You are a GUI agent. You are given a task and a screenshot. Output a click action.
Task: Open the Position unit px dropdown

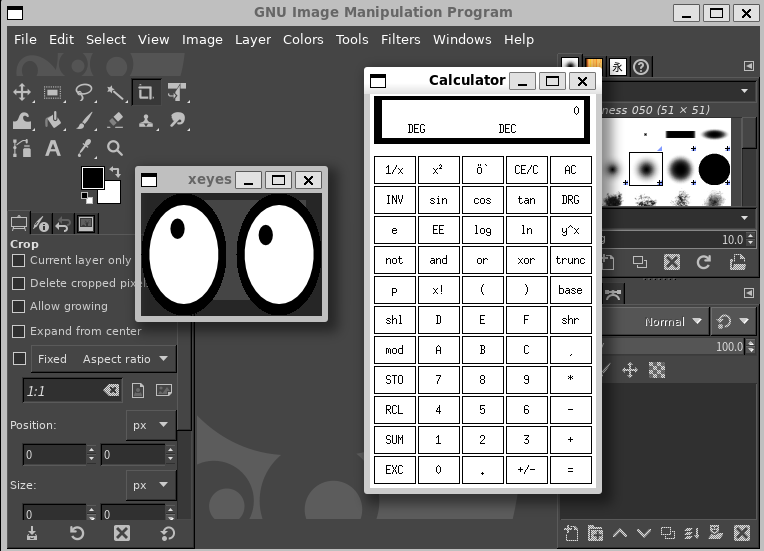point(151,425)
